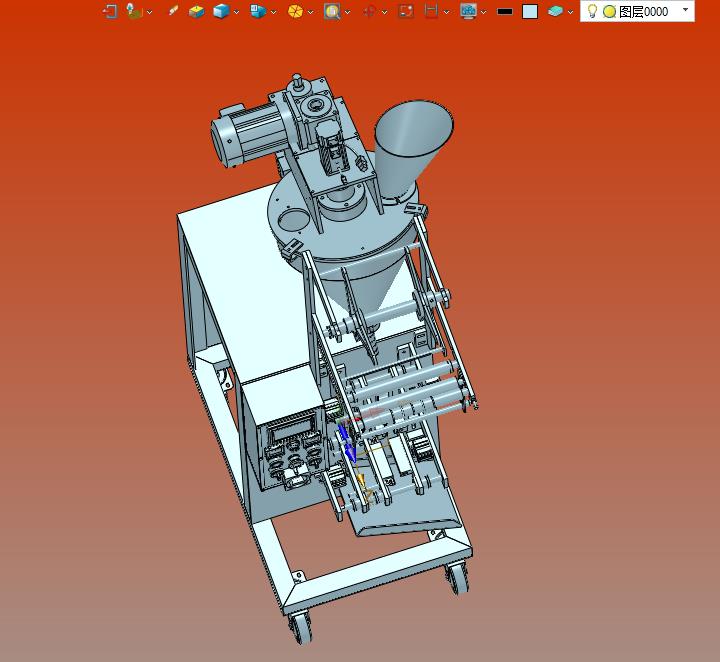Click the blue shaded cube icon
Image resolution: width=720 pixels, height=662 pixels.
click(x=221, y=11)
